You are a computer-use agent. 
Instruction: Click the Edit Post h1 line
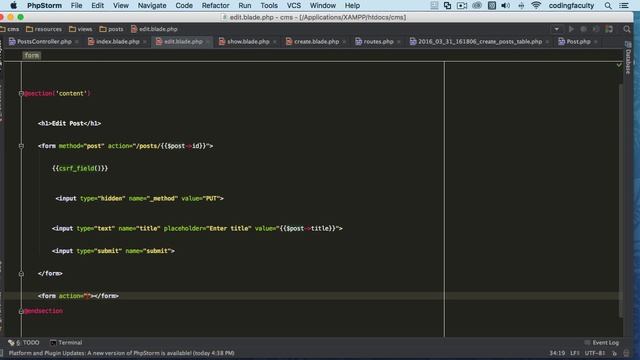tap(69, 123)
